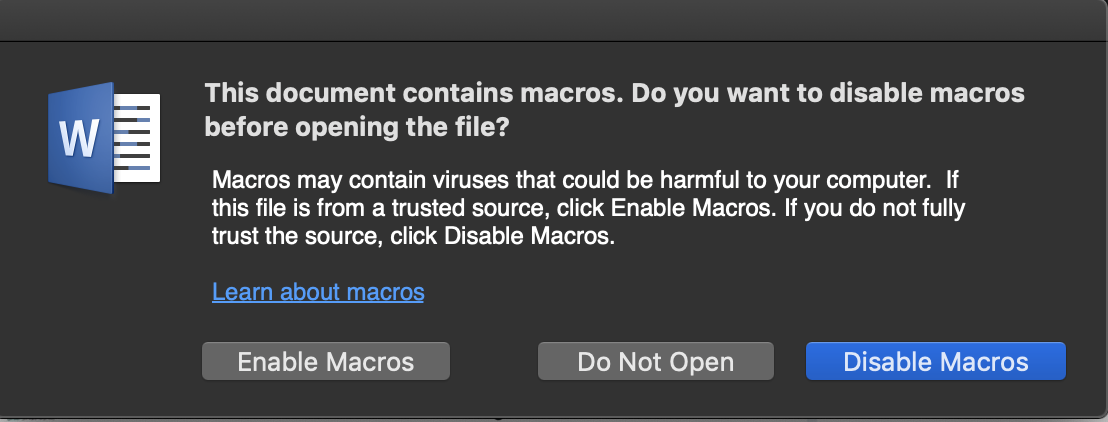Click the virus warning paragraph text
The height and width of the screenshot is (422, 1108).
pos(589,209)
